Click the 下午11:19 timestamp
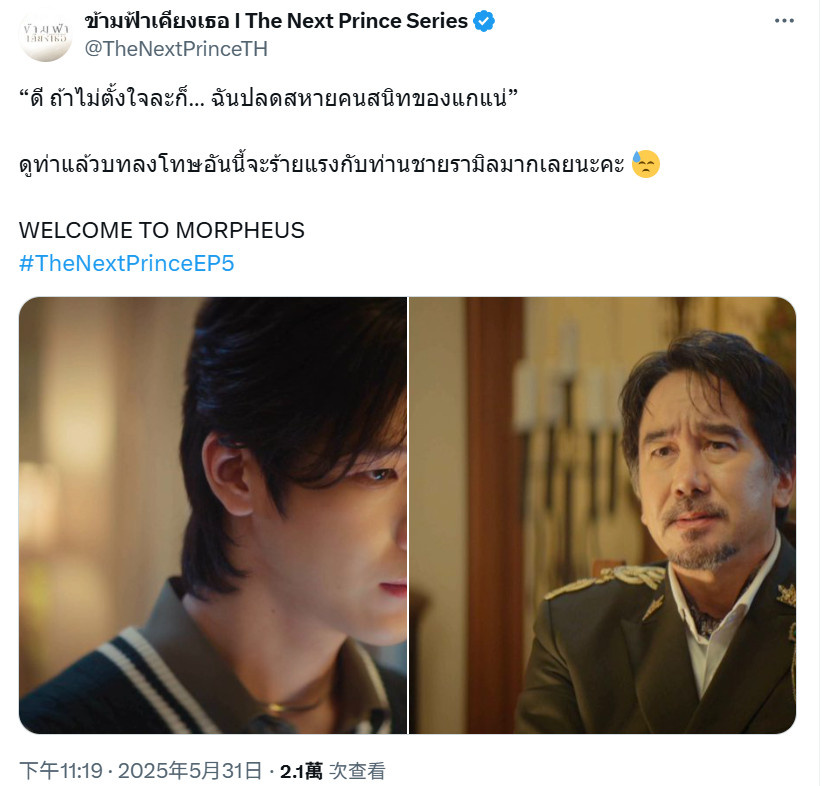 point(61,771)
